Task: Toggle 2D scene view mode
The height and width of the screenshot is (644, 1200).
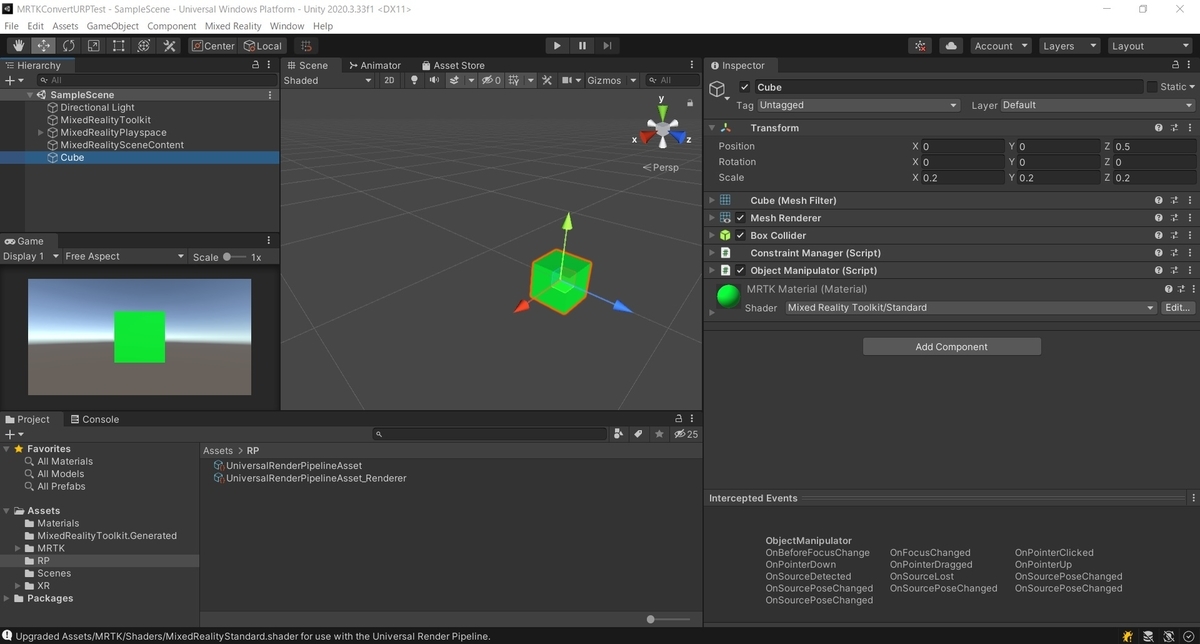Action: click(389, 80)
